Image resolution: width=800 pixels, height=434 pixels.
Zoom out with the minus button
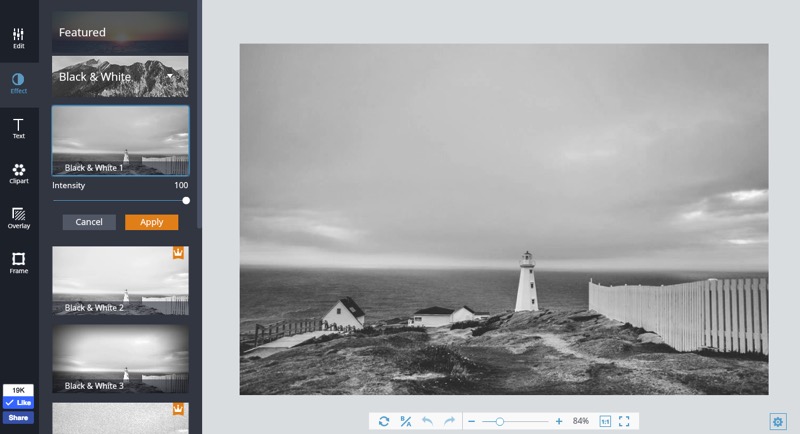click(x=472, y=422)
